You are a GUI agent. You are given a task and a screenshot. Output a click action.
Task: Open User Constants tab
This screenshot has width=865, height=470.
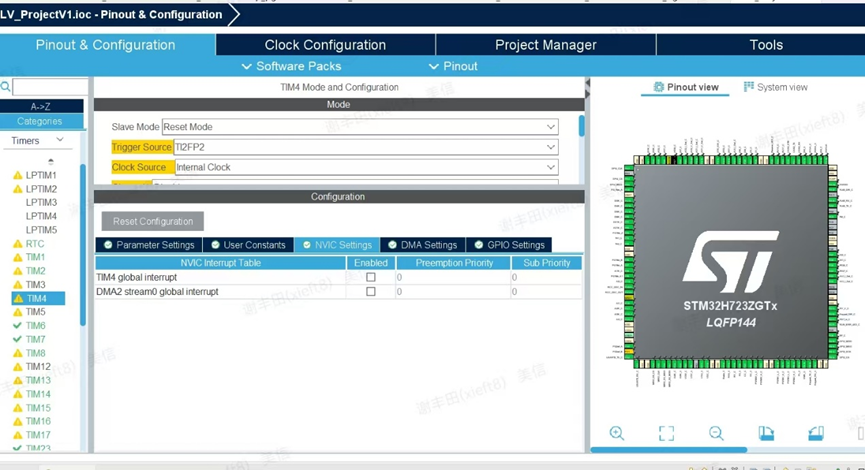pyautogui.click(x=248, y=245)
